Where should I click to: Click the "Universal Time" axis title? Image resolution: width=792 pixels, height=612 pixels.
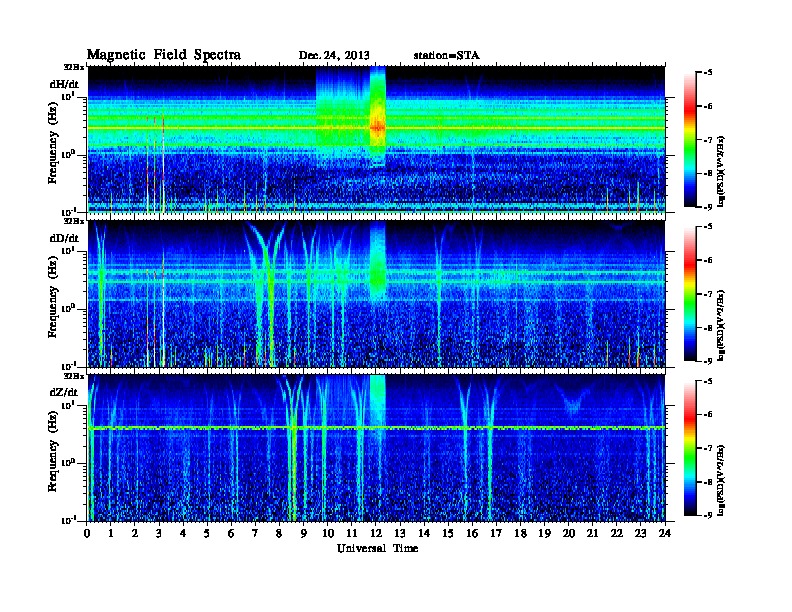pos(377,548)
